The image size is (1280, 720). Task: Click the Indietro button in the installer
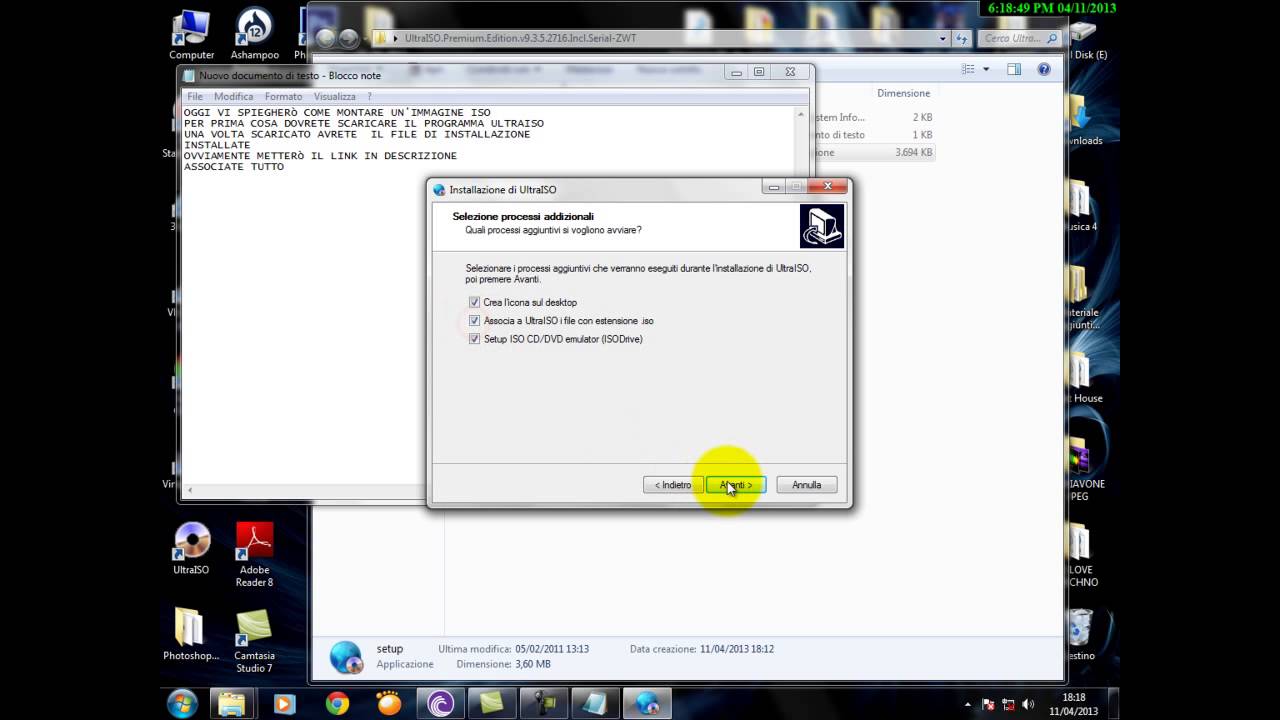[673, 485]
